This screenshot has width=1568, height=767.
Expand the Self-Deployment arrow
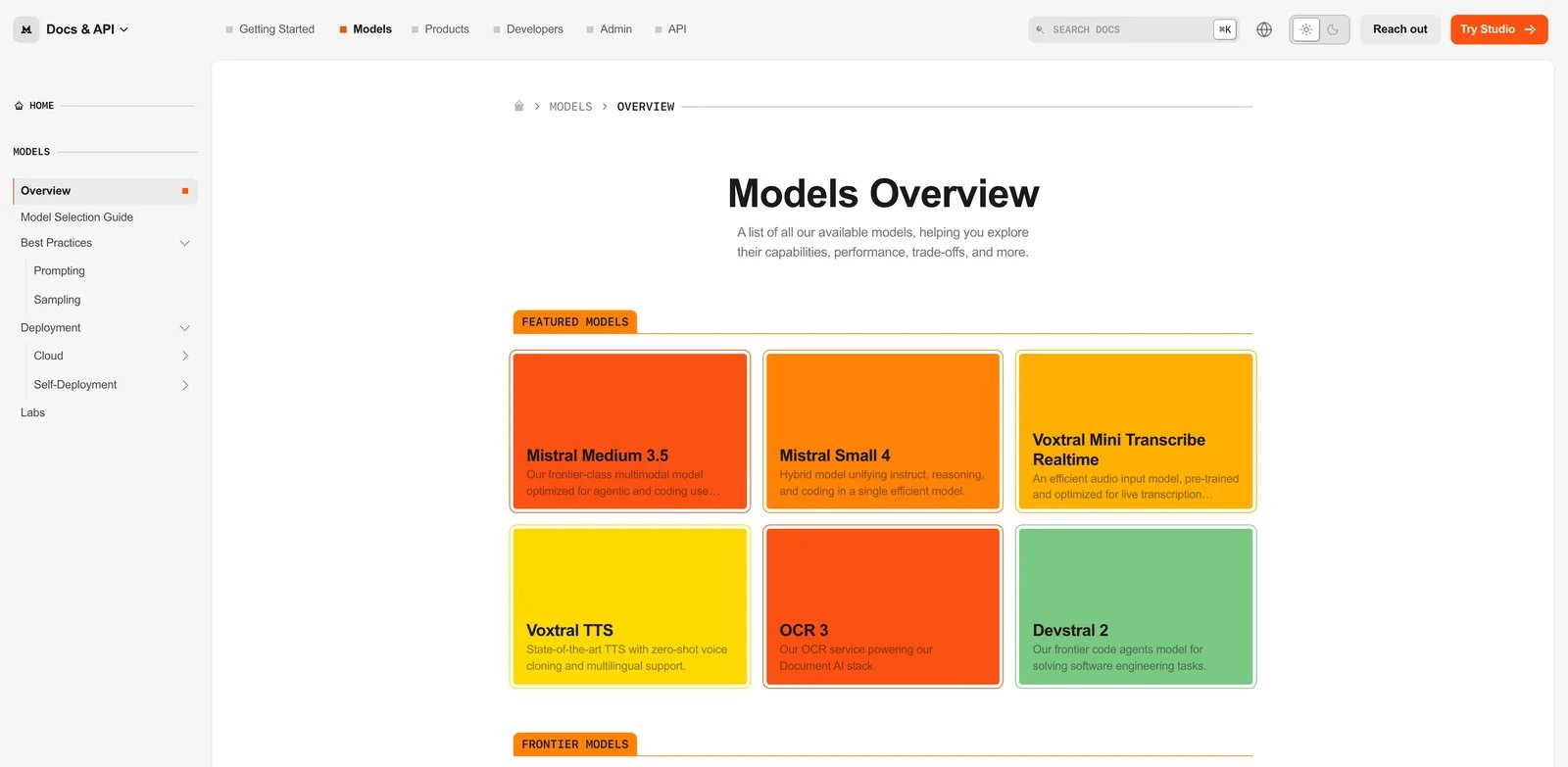pyautogui.click(x=185, y=385)
